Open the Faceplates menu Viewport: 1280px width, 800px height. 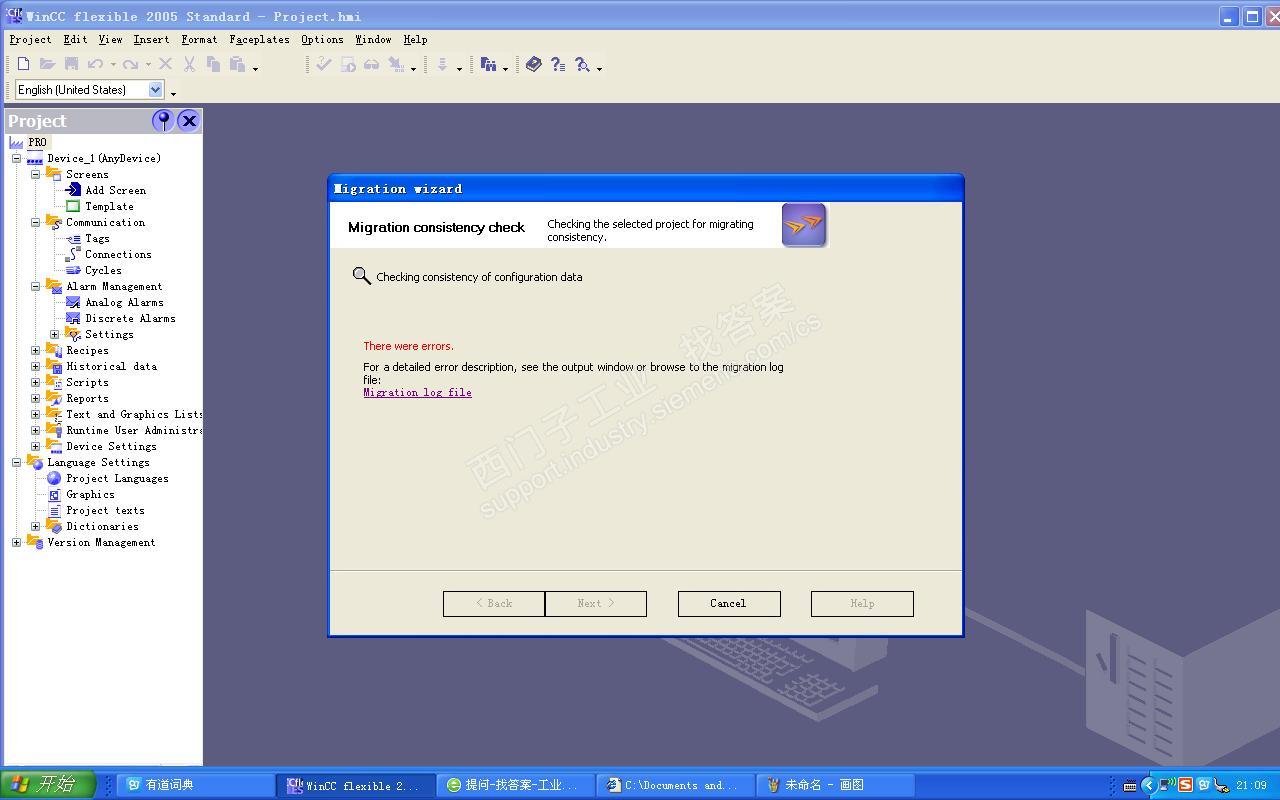(x=259, y=39)
